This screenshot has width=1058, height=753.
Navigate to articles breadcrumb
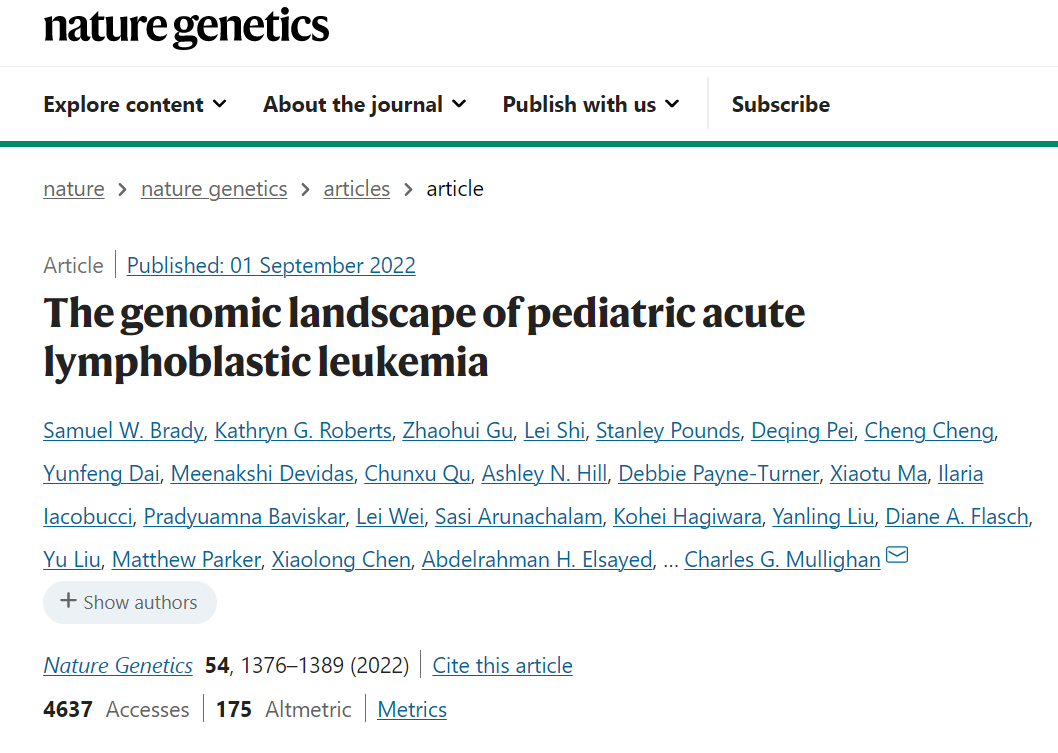click(356, 189)
